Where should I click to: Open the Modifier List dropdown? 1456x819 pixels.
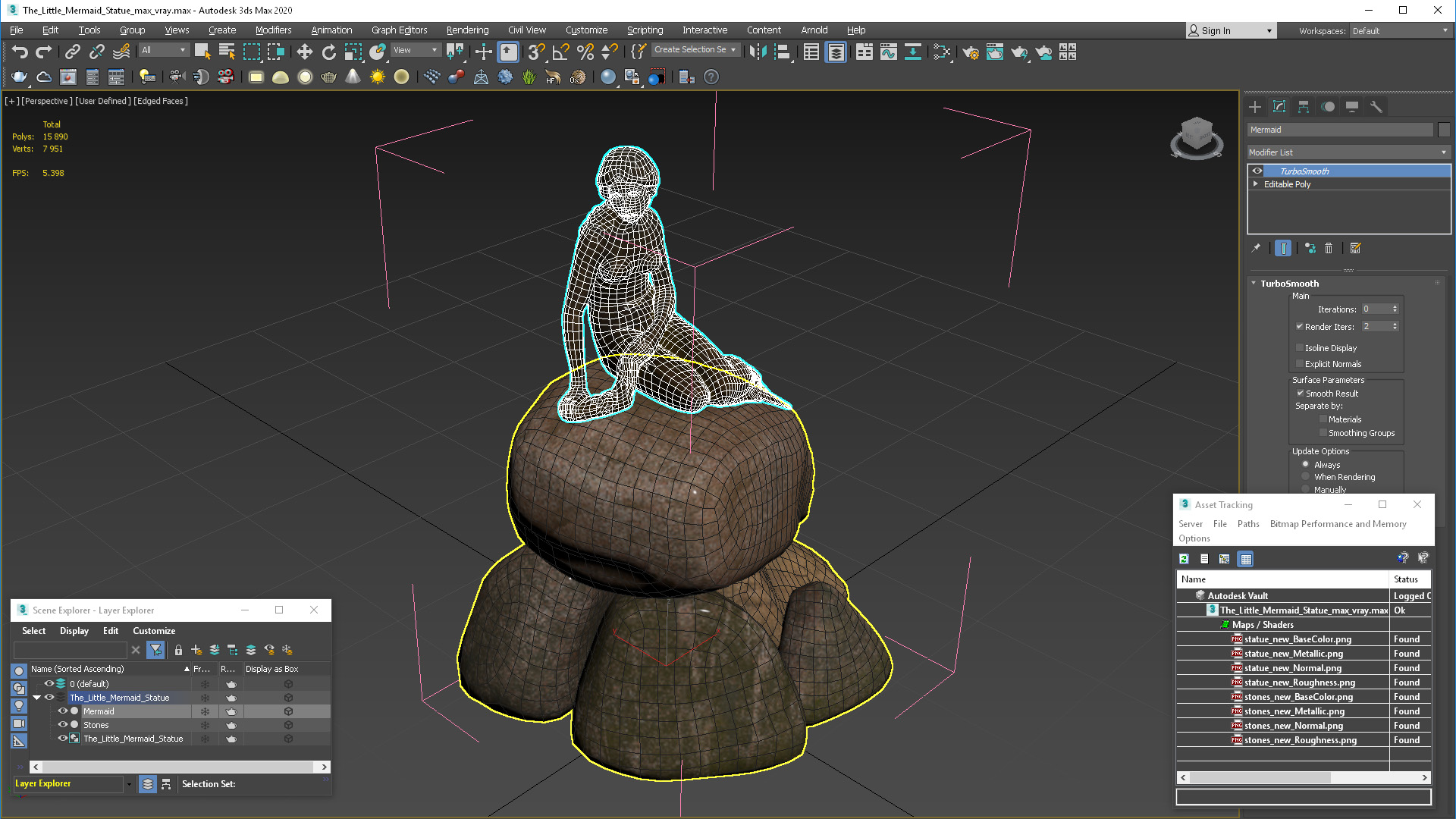click(1348, 152)
